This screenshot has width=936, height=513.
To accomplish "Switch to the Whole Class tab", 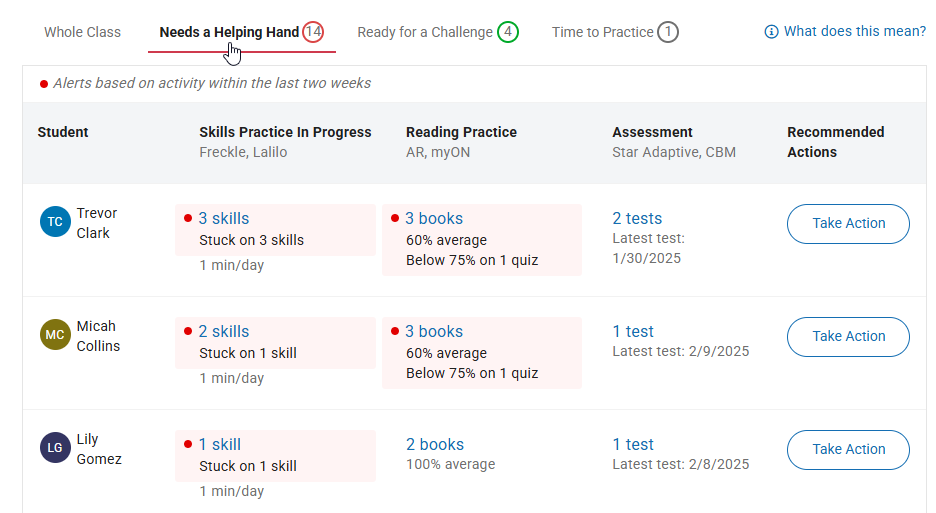I will point(82,32).
